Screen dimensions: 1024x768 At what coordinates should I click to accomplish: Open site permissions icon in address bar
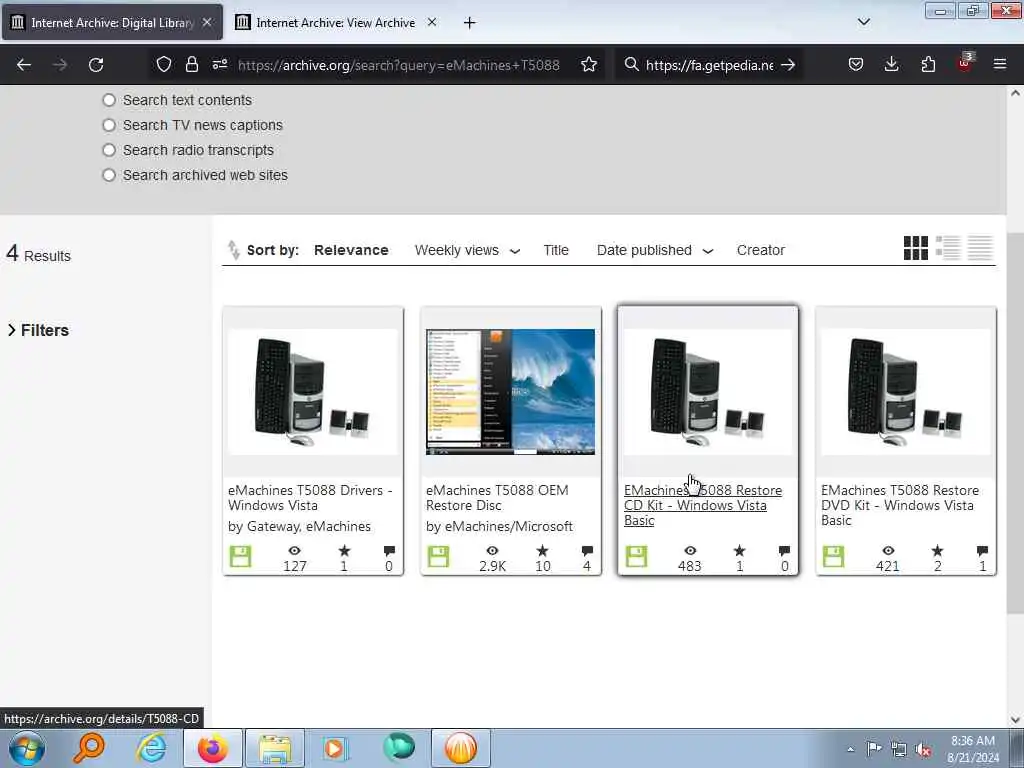click(219, 64)
